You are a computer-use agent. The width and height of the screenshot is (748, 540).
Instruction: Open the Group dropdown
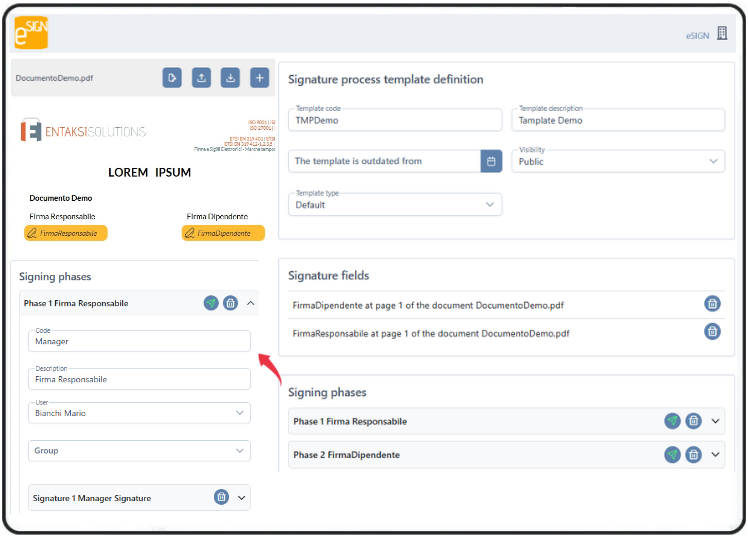(139, 451)
